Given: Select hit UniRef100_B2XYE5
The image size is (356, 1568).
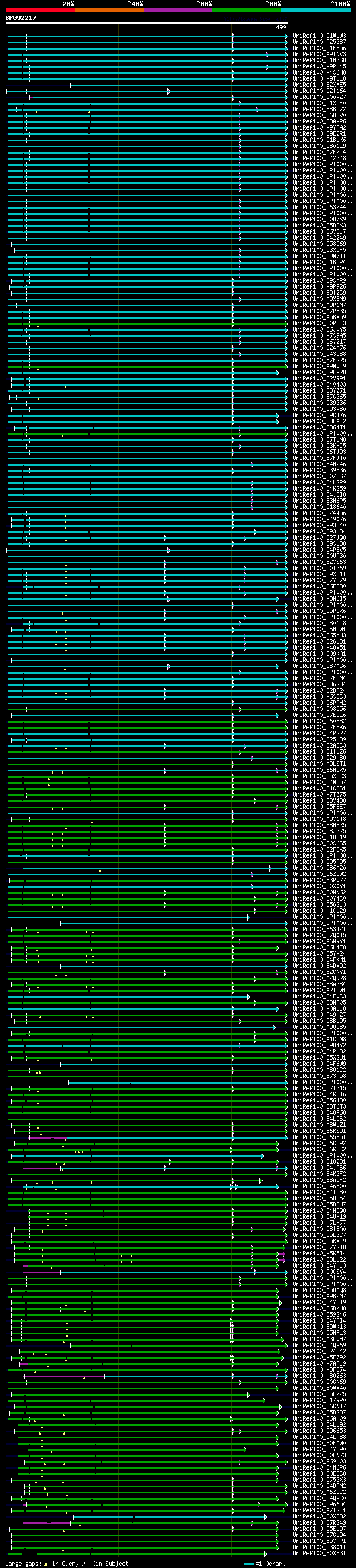Looking at the screenshot, I should [319, 85].
